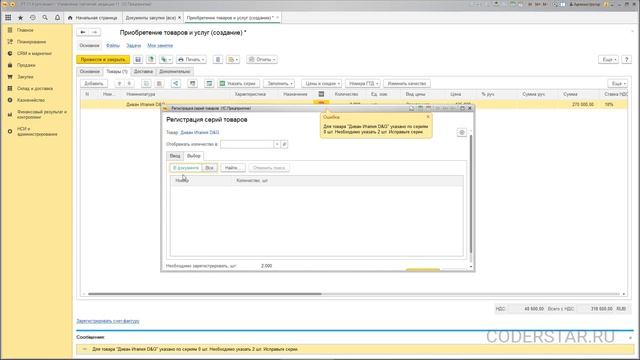Move the row down with the down arrow
Screen dimensions: 640x360
pyautogui.click(x=129, y=83)
